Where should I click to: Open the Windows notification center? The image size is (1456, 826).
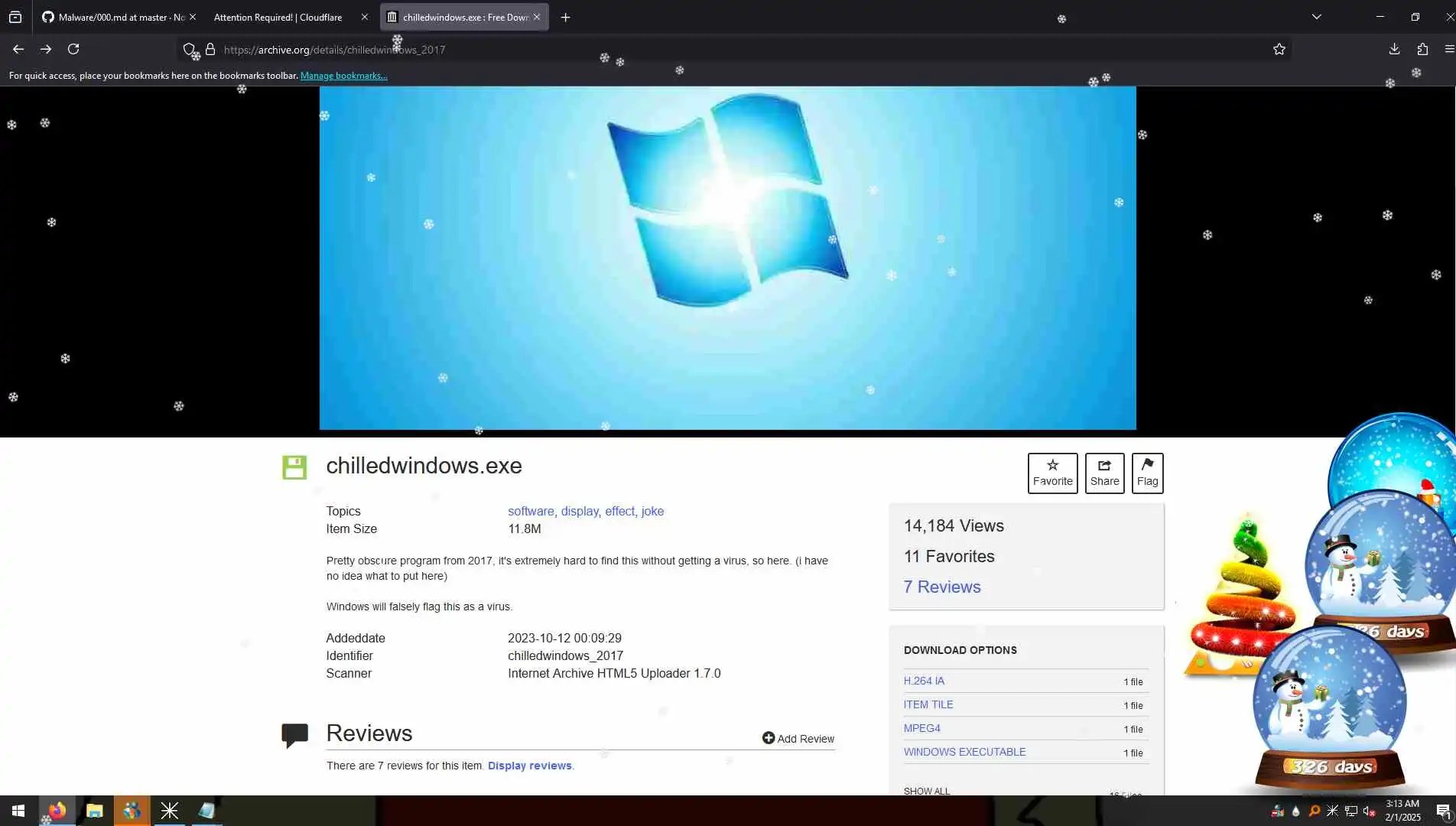tap(1444, 811)
